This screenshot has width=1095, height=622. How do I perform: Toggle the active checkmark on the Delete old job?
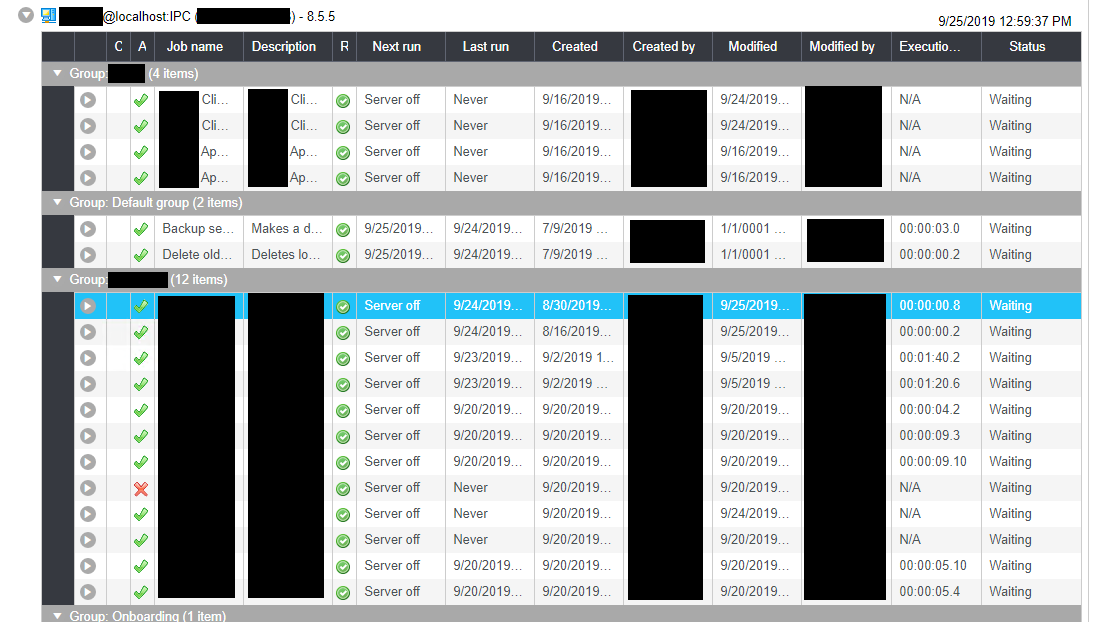coord(141,255)
